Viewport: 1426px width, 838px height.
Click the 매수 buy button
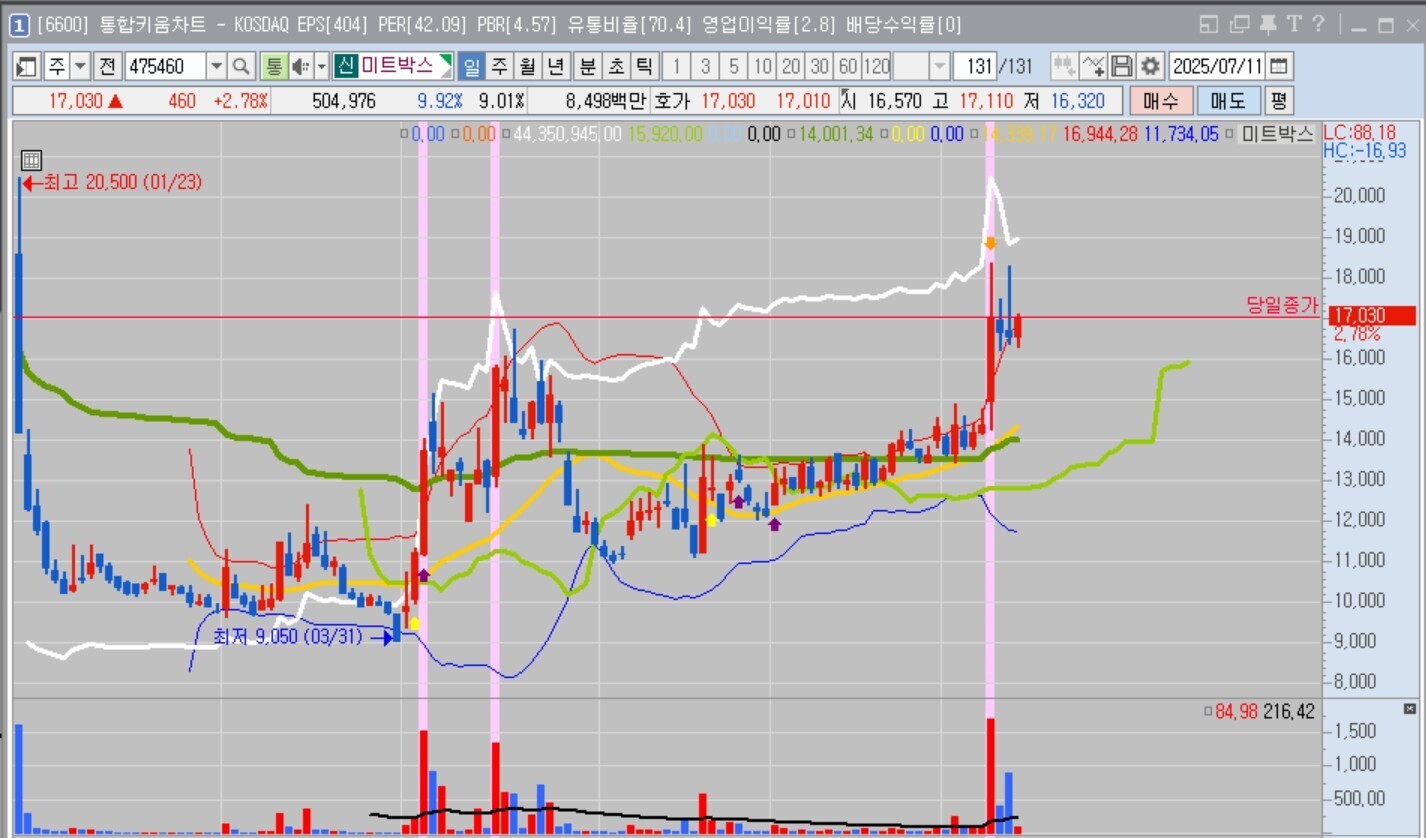pyautogui.click(x=1160, y=101)
